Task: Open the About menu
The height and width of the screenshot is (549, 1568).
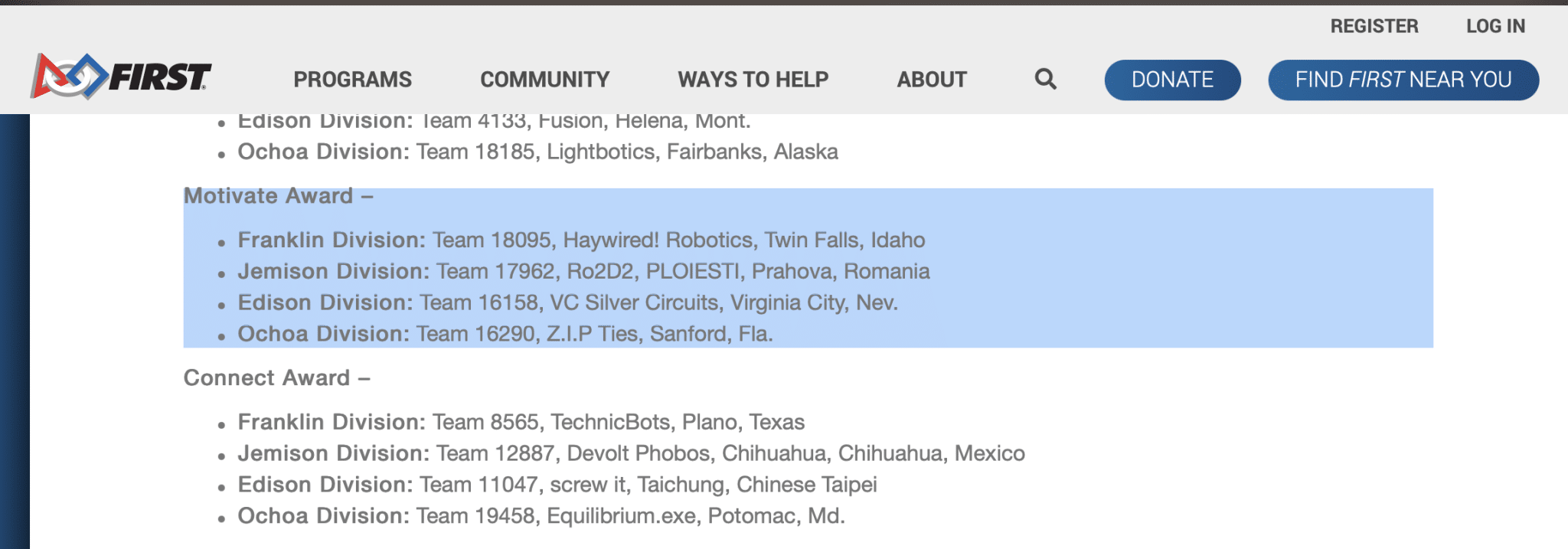Action: [x=932, y=80]
